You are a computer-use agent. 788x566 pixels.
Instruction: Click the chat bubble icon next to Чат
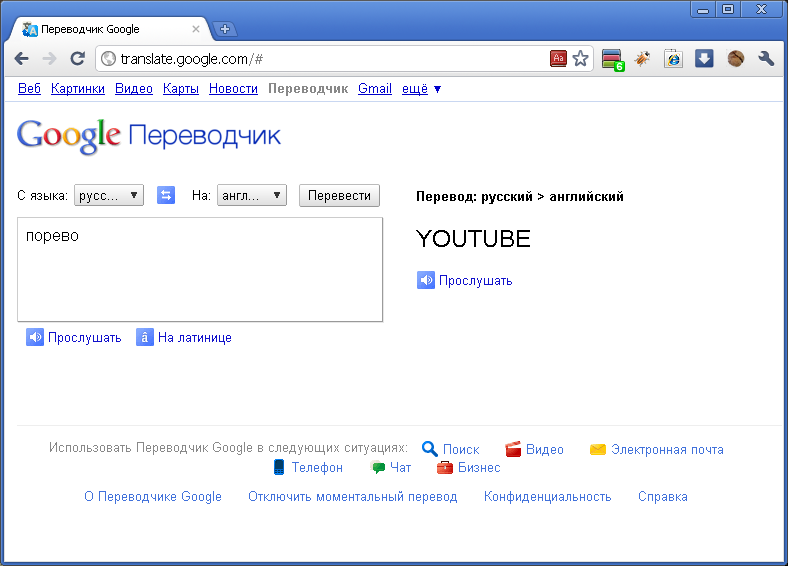(x=378, y=467)
